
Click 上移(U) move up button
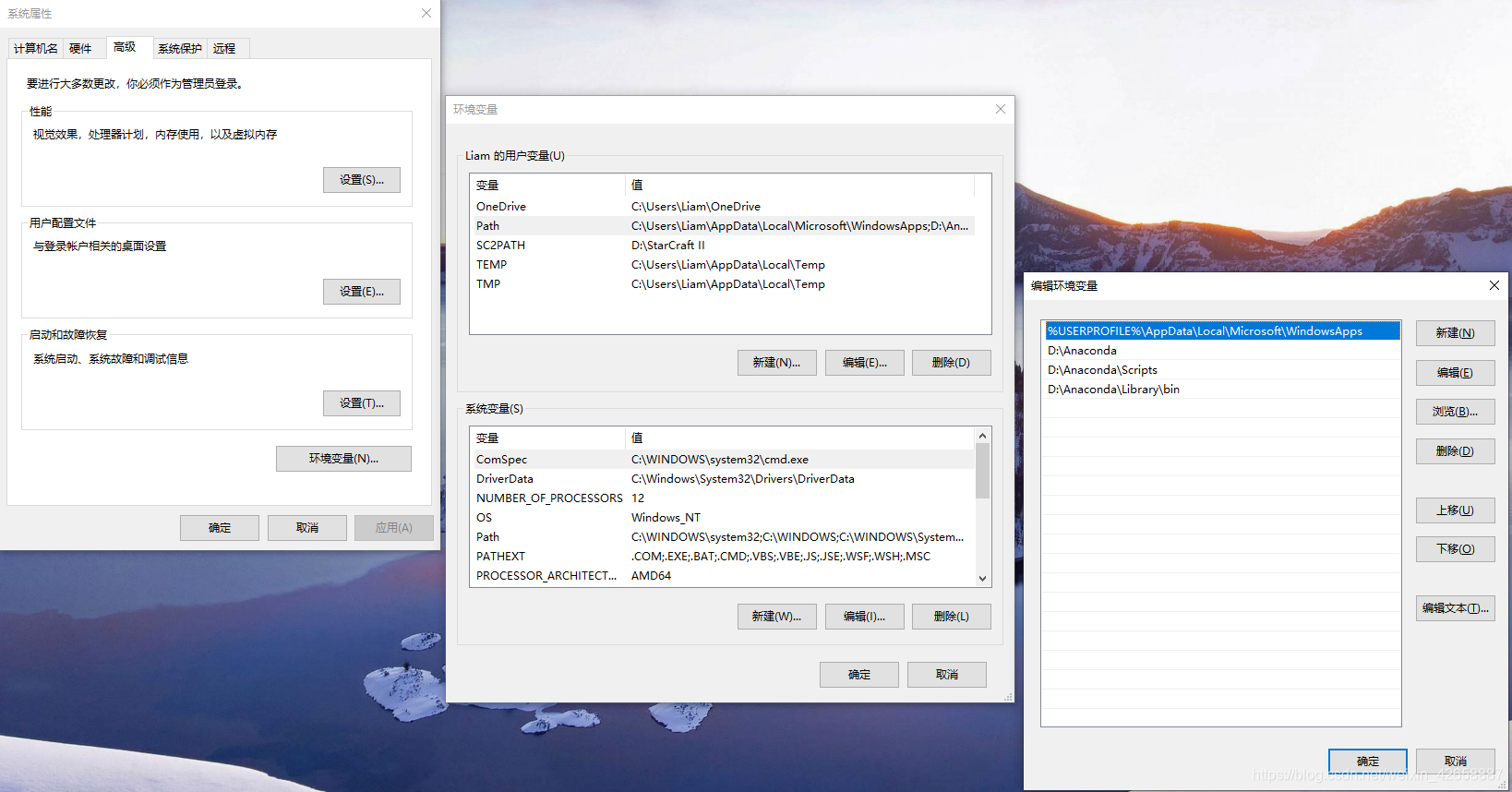coord(1456,510)
